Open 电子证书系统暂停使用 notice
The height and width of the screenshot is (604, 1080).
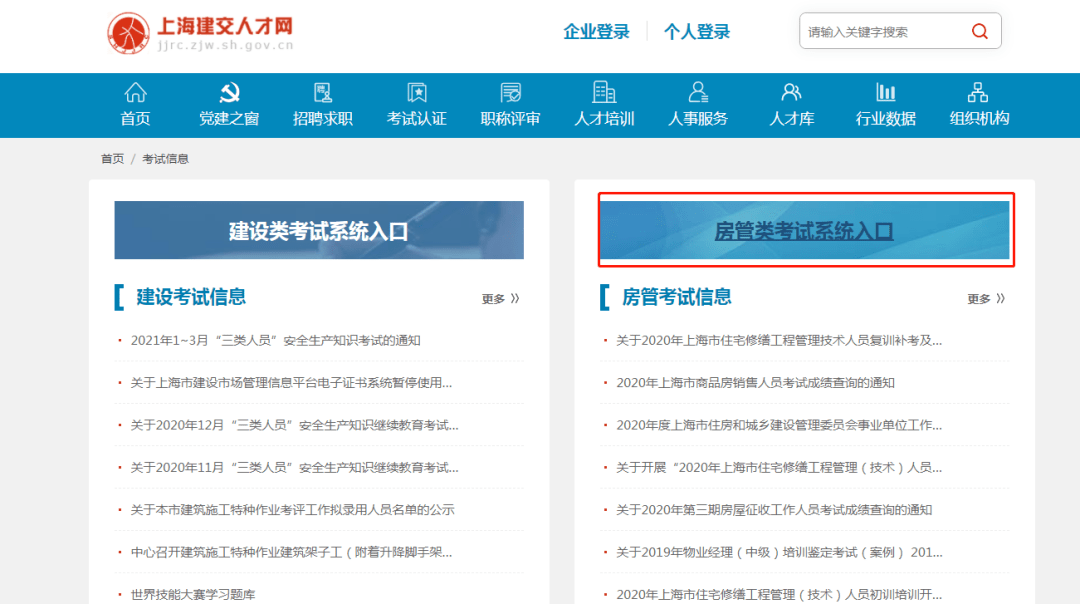(291, 383)
